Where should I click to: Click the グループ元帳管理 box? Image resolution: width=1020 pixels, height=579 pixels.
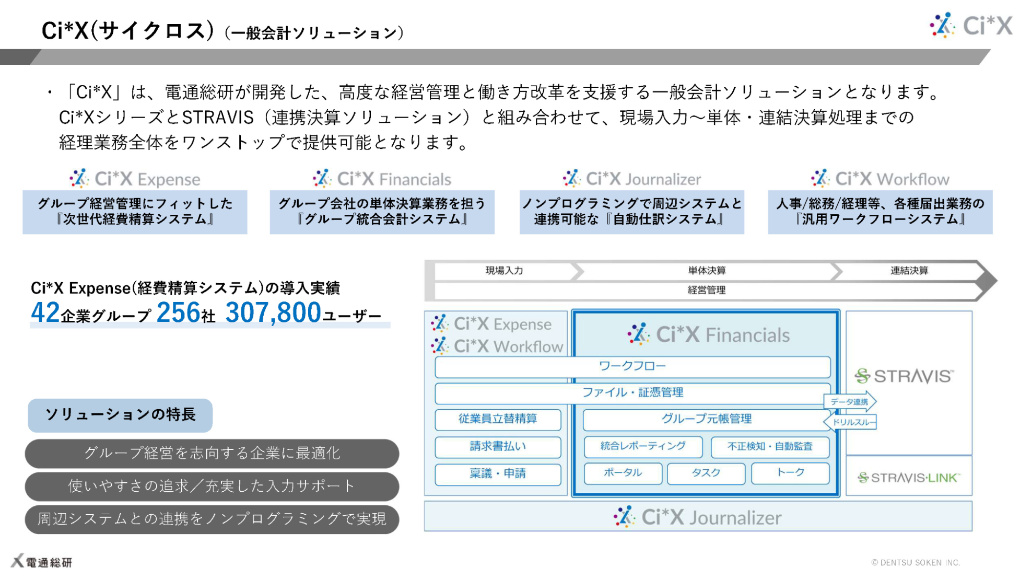[706, 420]
